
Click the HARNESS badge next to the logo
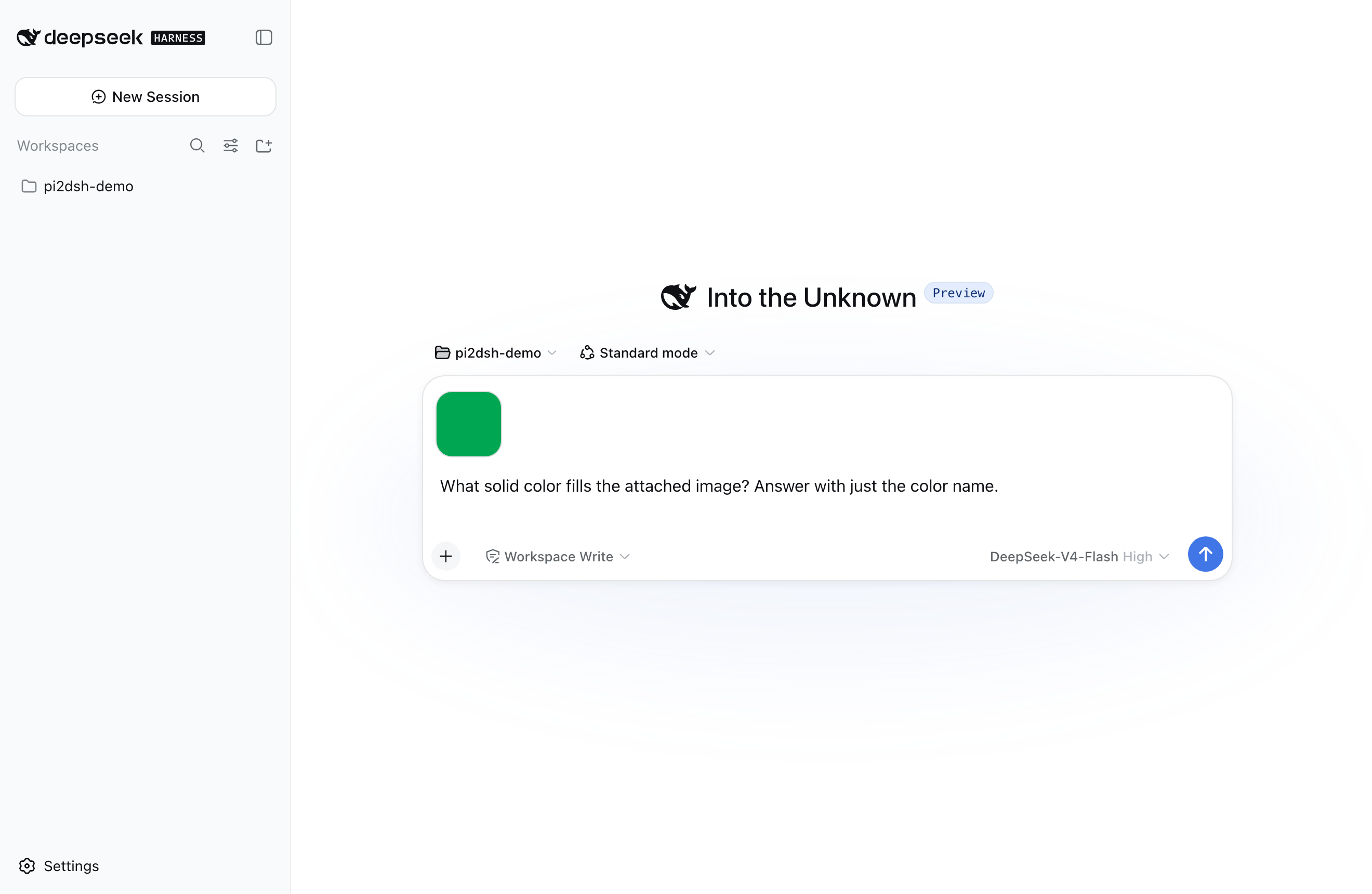tap(178, 38)
